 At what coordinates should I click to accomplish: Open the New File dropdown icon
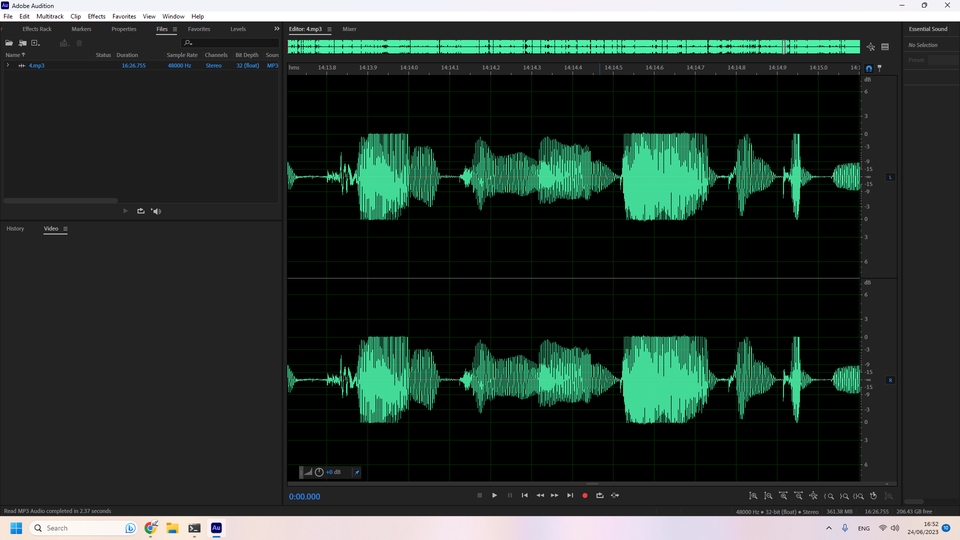pos(36,43)
